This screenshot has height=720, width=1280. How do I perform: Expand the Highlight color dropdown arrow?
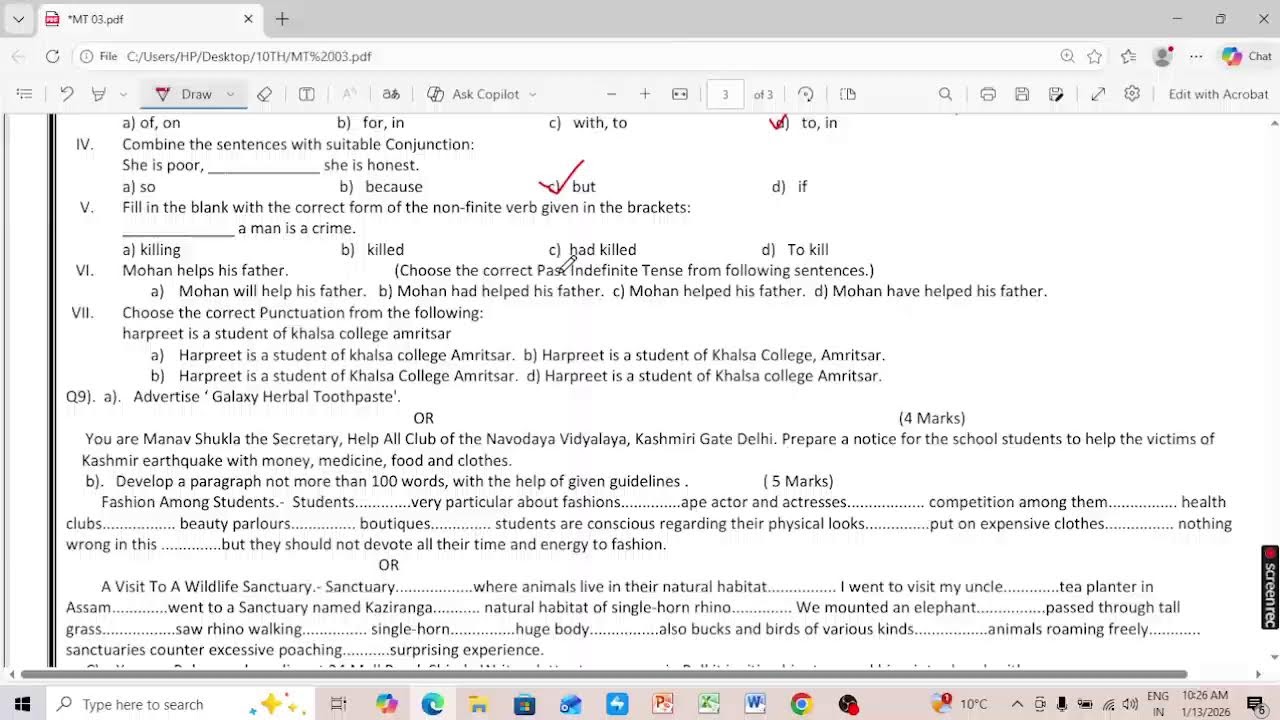point(123,94)
